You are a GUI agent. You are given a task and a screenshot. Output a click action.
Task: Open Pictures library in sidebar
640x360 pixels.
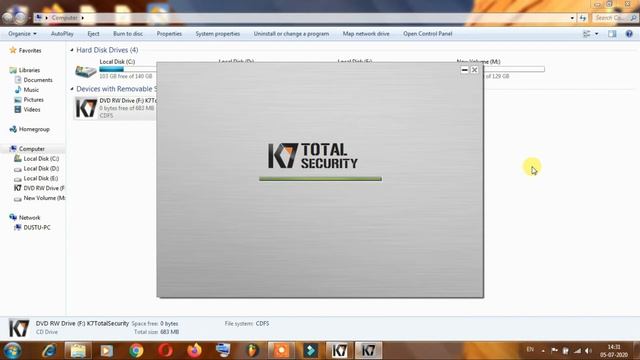(x=33, y=100)
